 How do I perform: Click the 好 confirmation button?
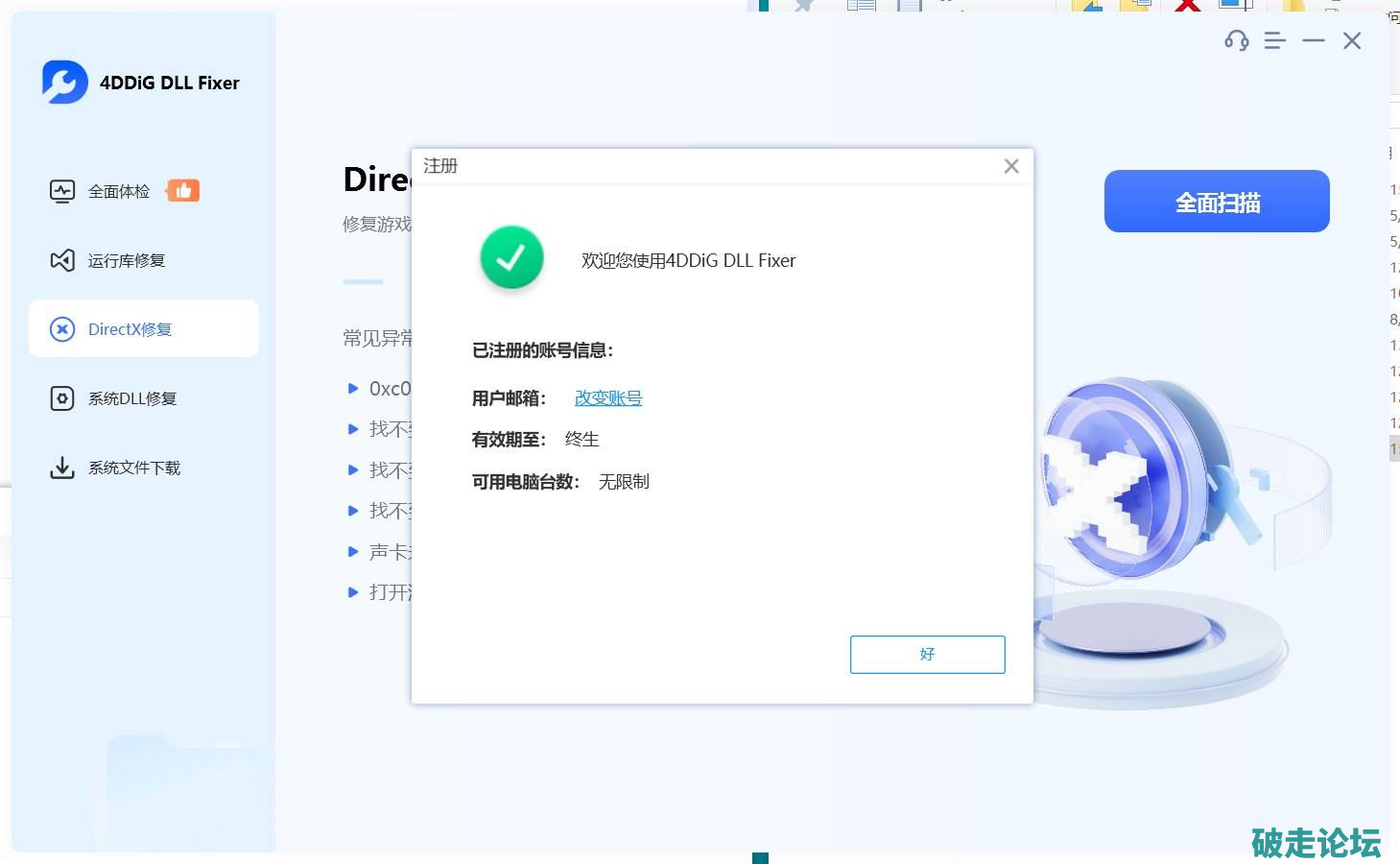(927, 654)
